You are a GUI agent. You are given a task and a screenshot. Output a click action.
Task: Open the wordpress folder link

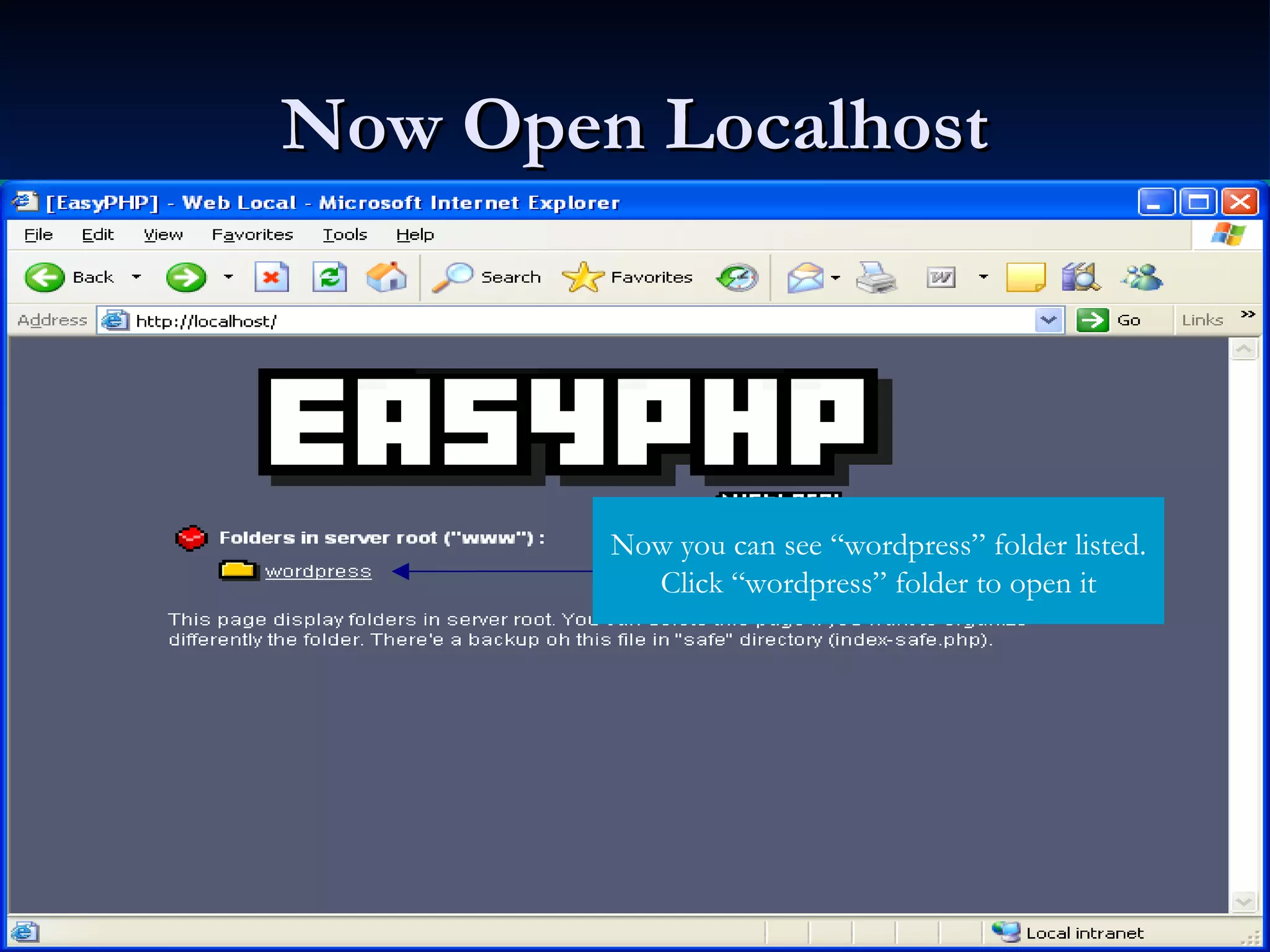point(318,571)
